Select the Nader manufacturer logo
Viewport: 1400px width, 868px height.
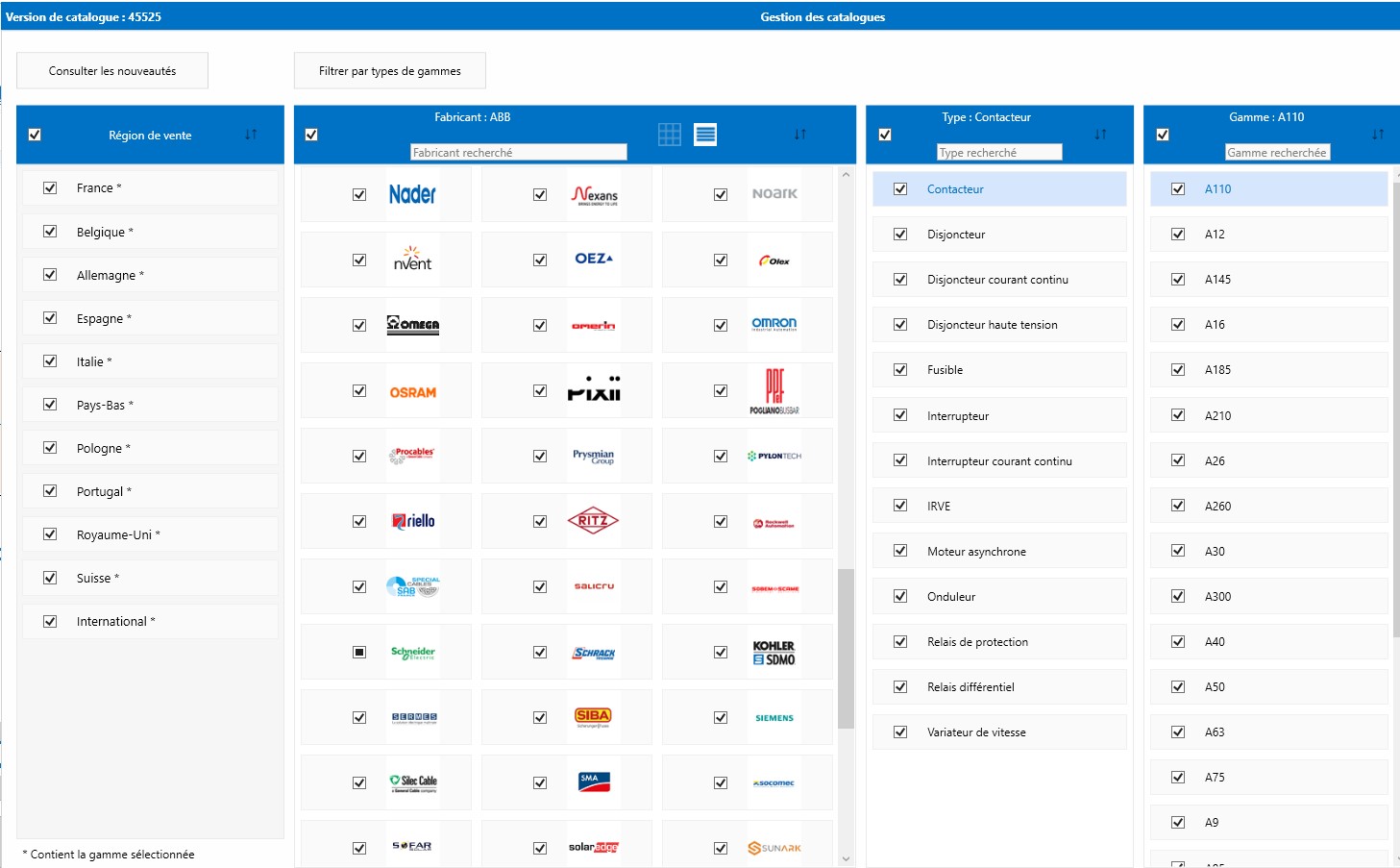(413, 194)
